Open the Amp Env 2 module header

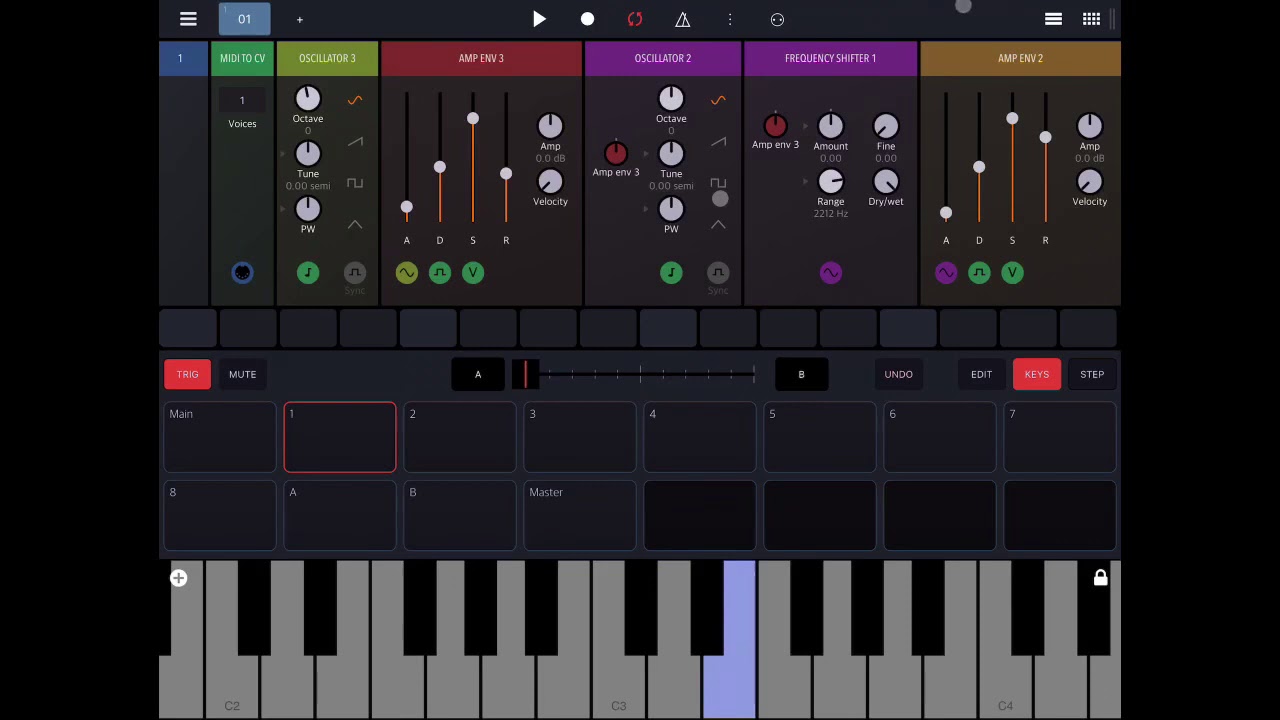coord(1020,58)
